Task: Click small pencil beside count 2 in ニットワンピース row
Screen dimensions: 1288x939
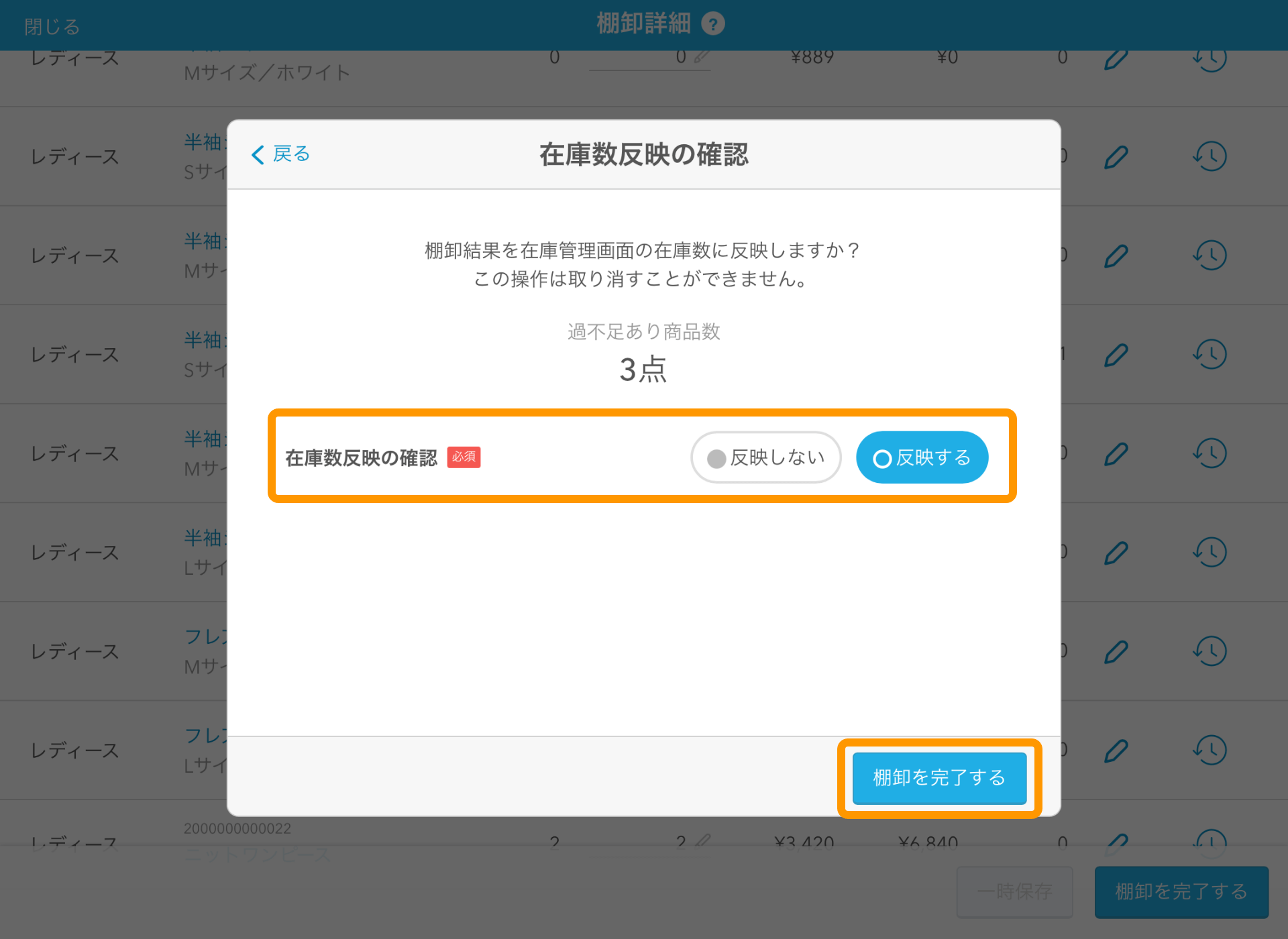Action: coord(702,840)
